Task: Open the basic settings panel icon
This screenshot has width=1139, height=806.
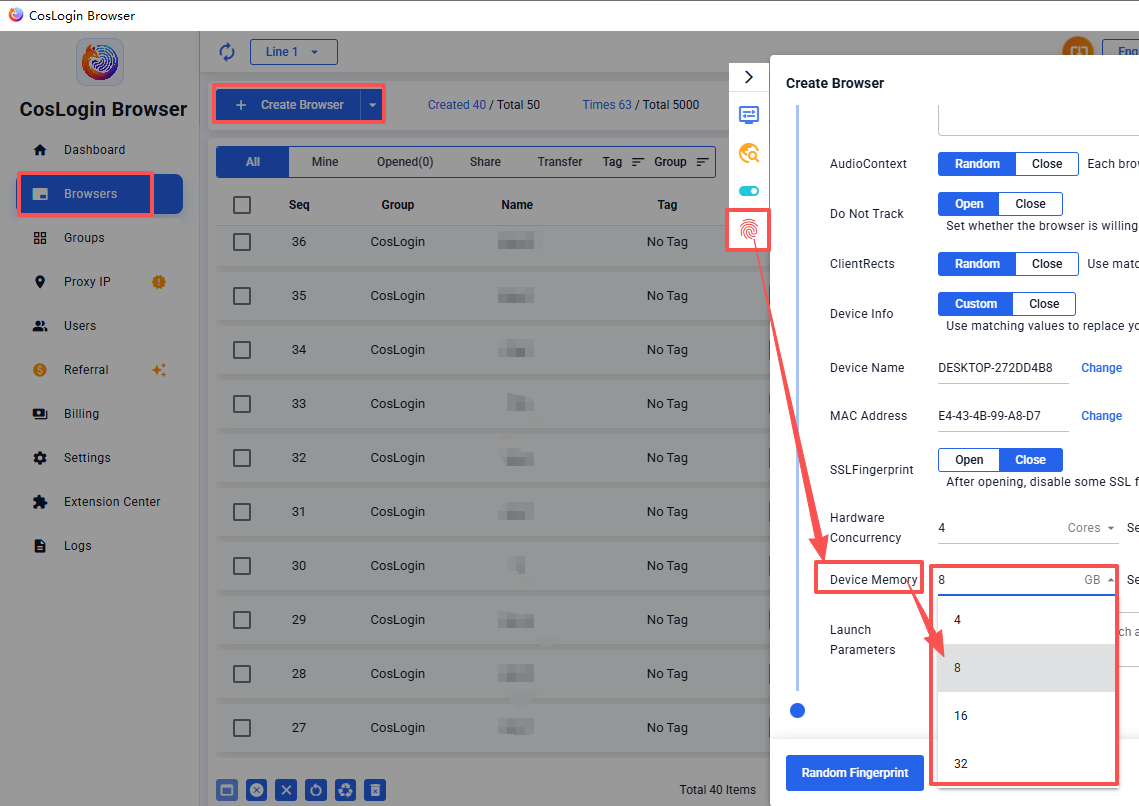Action: [749, 115]
